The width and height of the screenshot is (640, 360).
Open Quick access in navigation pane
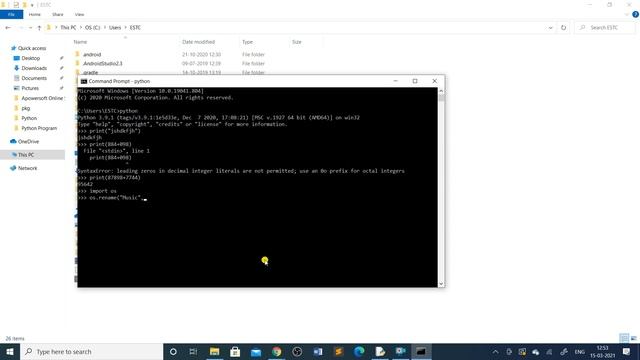[x=32, y=48]
